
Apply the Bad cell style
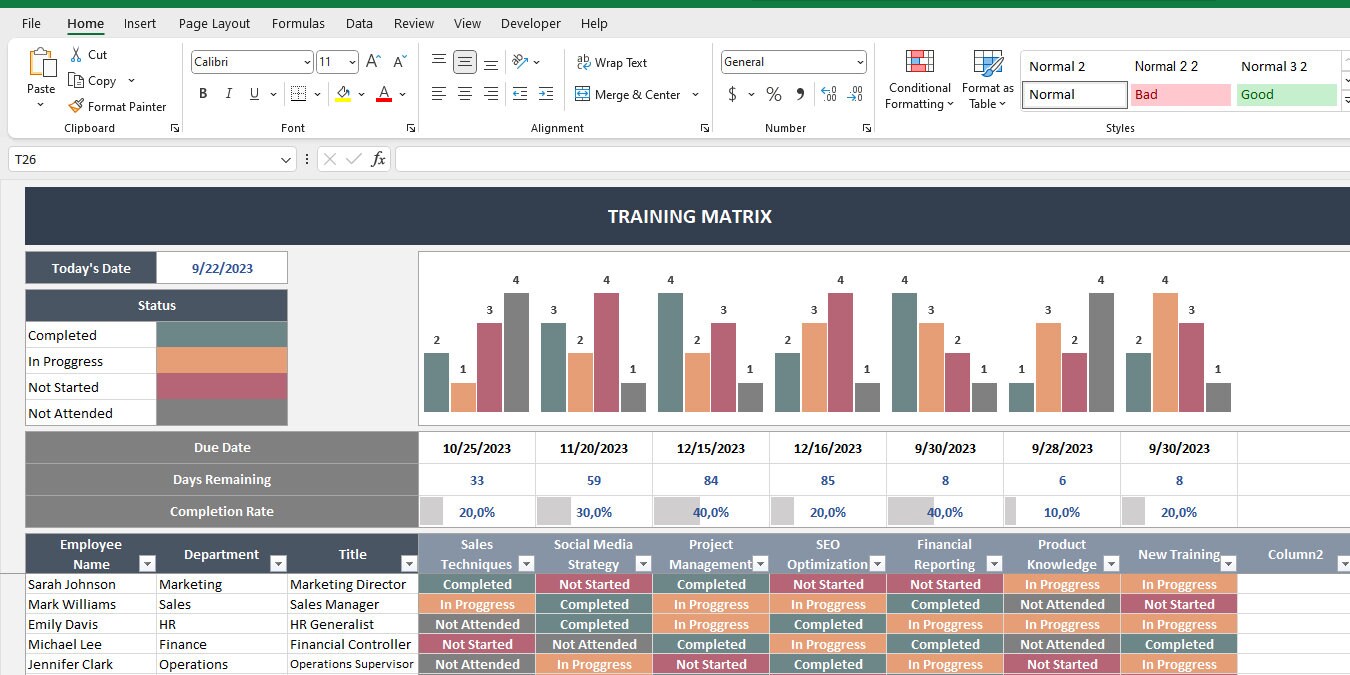click(x=1180, y=95)
